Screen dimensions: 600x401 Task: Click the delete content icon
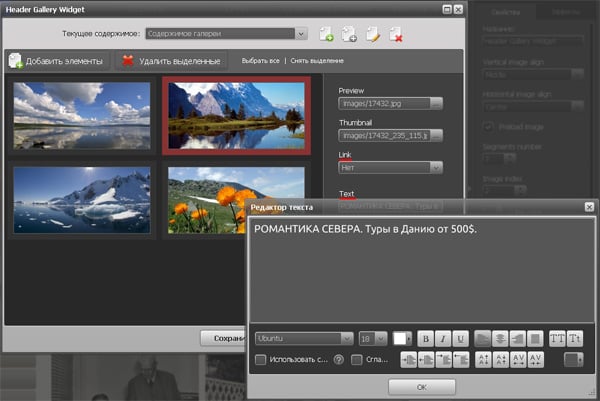[x=396, y=35]
